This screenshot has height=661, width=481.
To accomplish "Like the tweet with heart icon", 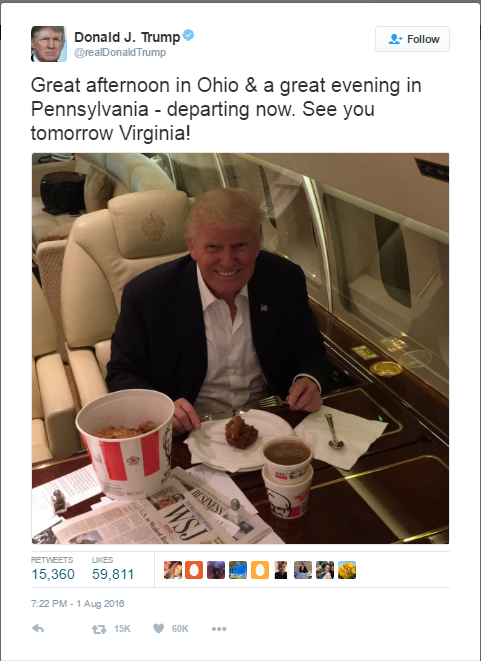I will tap(159, 629).
